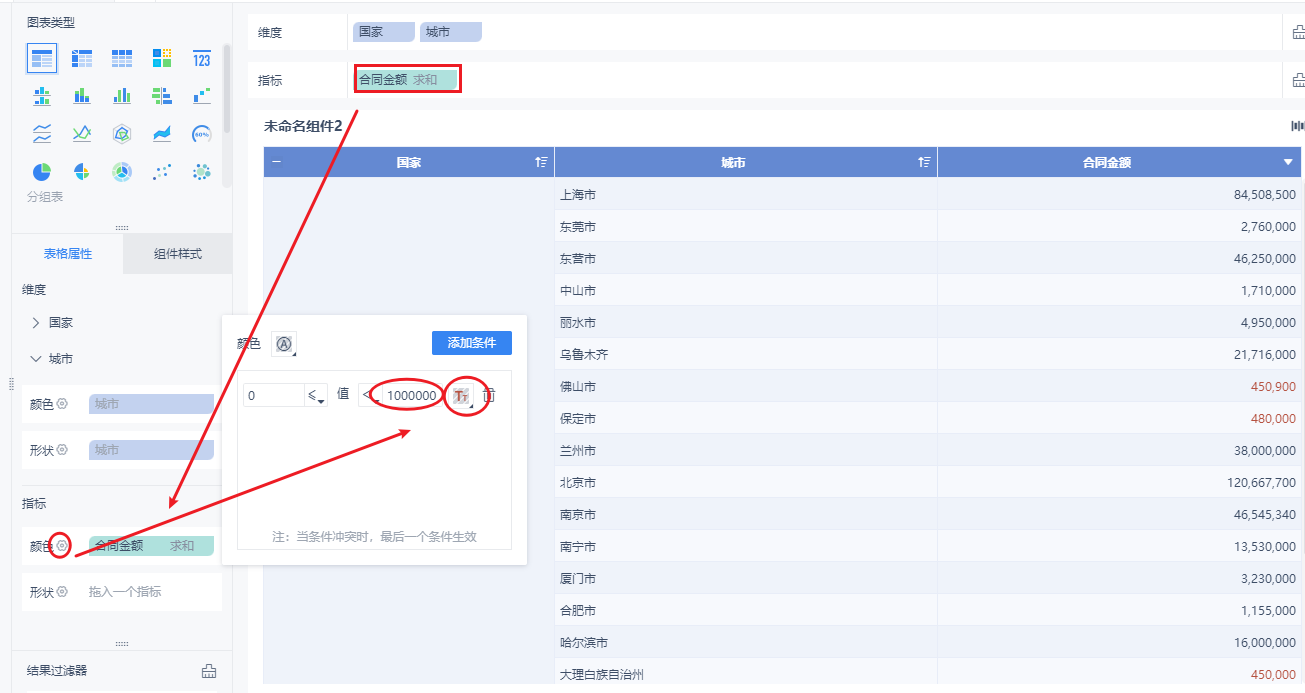Select the 分组表 grouped table chart type
This screenshot has height=693, width=1305.
point(42,59)
